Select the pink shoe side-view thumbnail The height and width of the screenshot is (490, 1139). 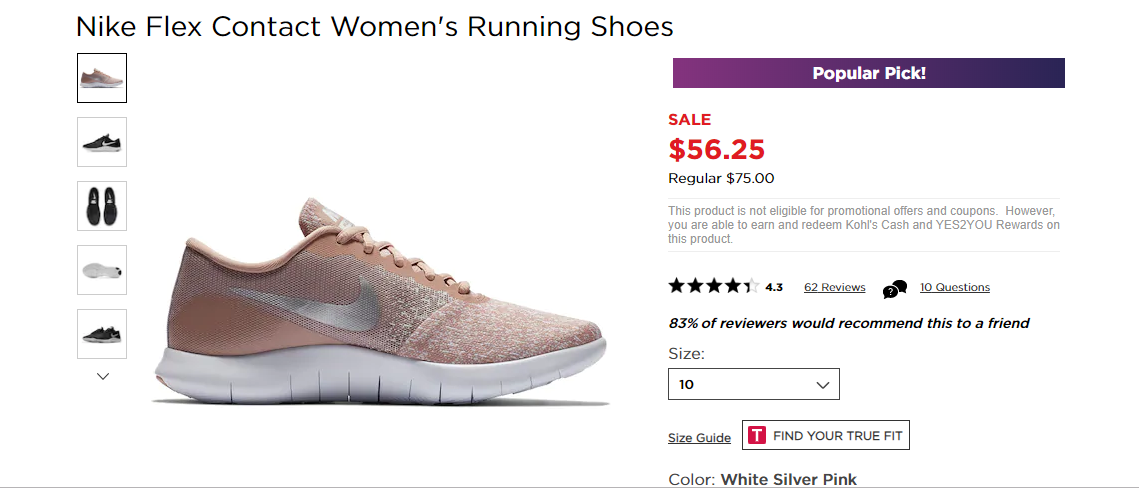[x=102, y=78]
